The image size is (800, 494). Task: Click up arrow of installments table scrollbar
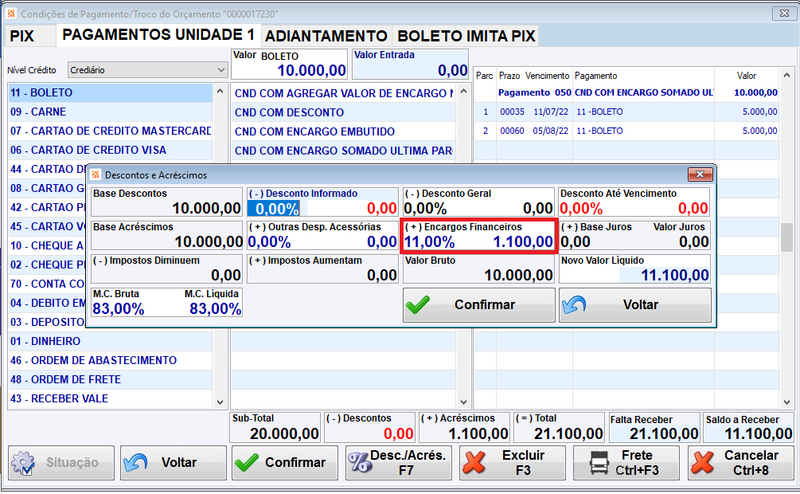(786, 76)
